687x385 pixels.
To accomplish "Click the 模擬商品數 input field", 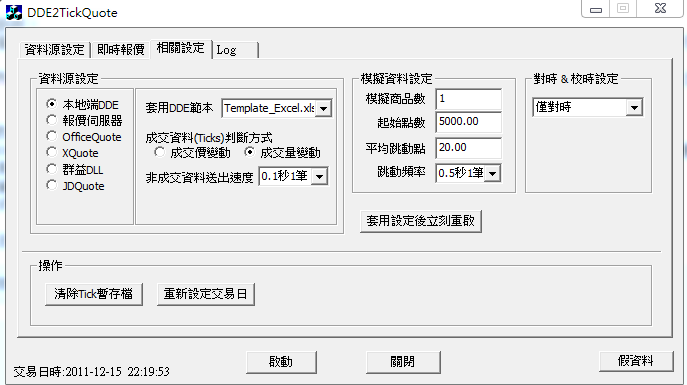I will coord(468,99).
